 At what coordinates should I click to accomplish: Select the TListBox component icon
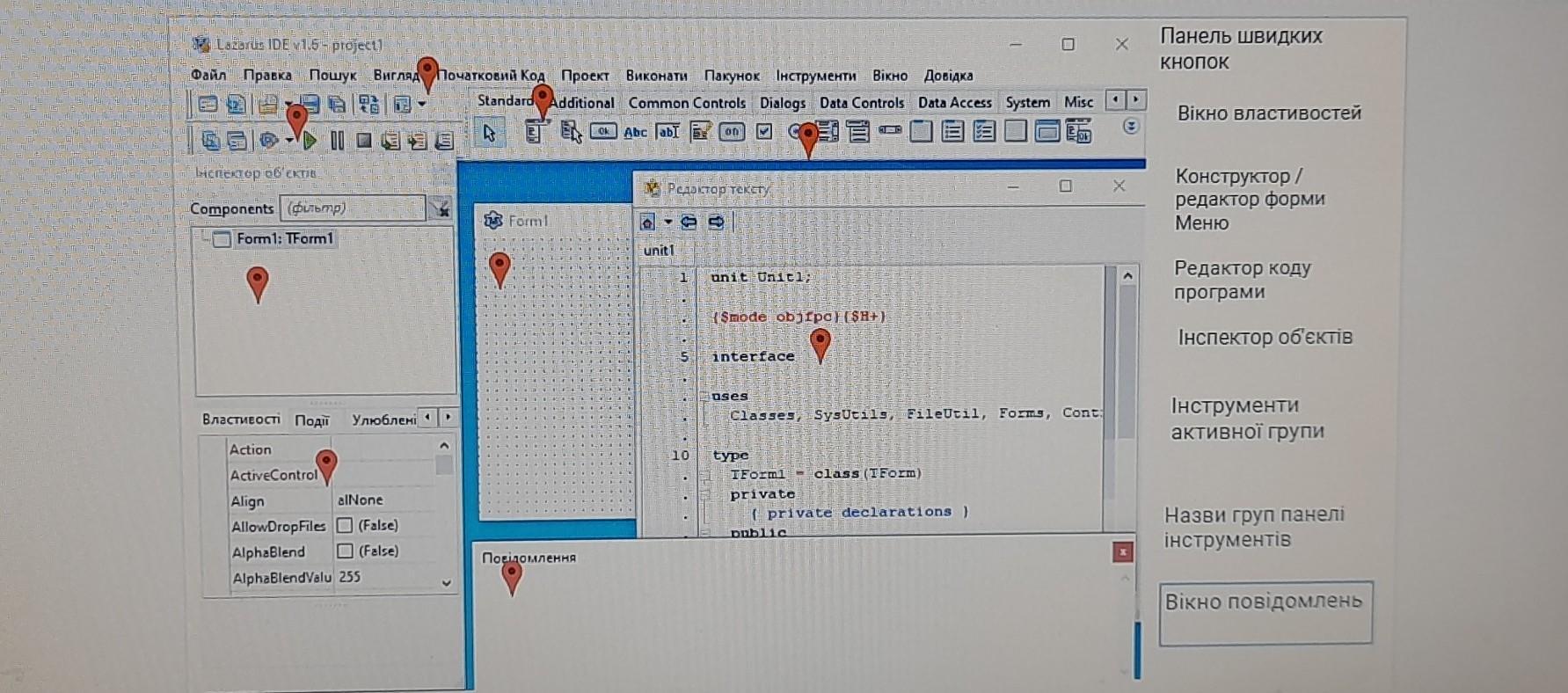[x=827, y=131]
